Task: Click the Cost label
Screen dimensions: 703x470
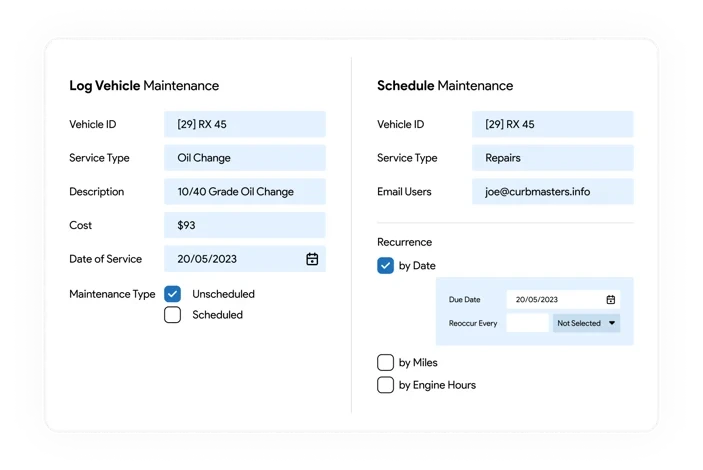Action: (80, 225)
